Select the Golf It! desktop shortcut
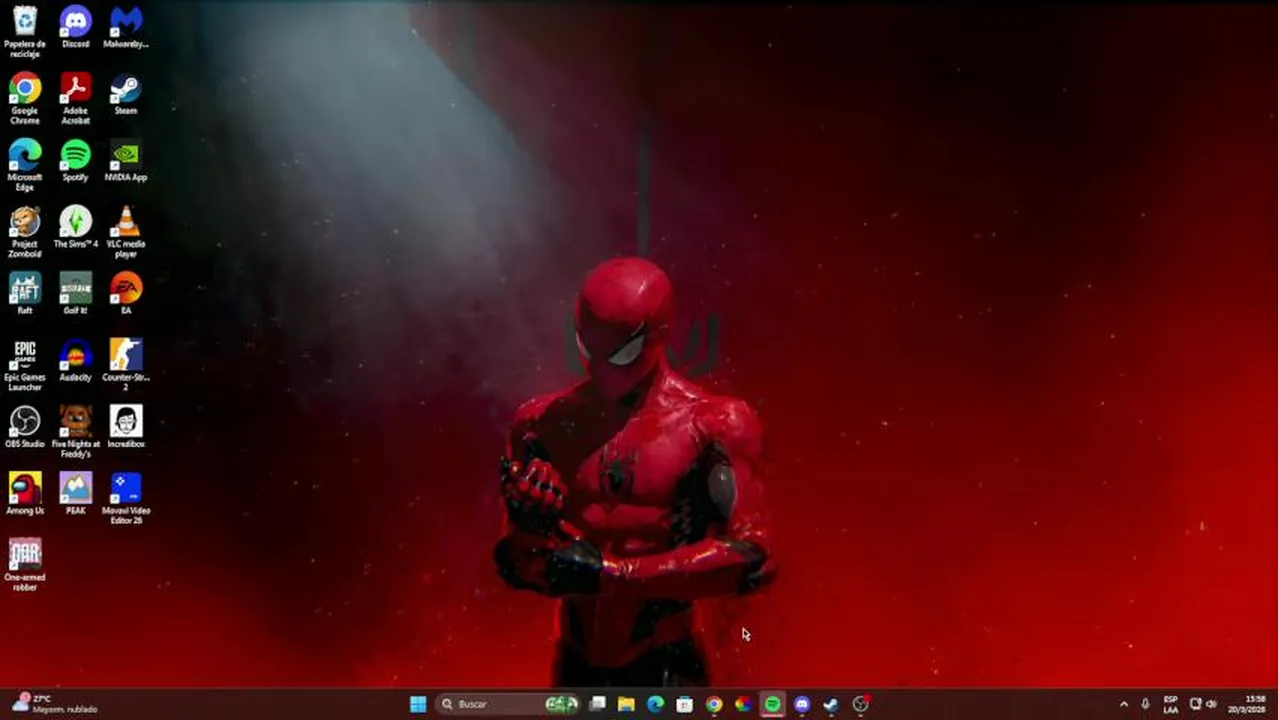 (75, 294)
